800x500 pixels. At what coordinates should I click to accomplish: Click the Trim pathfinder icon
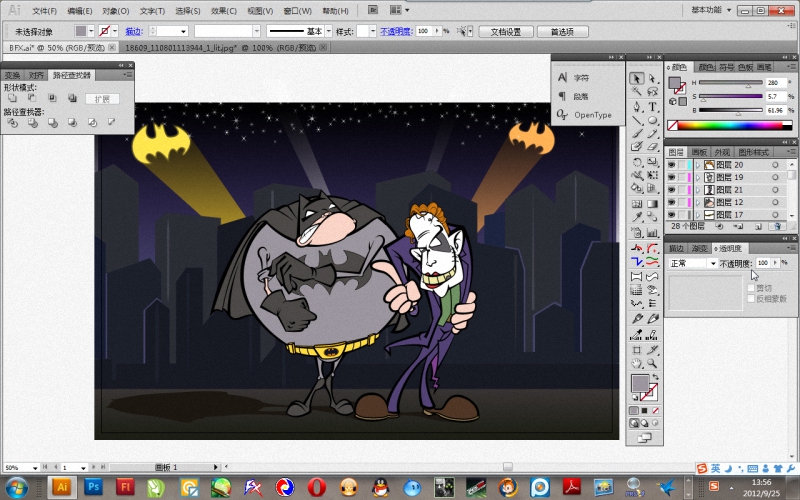click(33, 122)
